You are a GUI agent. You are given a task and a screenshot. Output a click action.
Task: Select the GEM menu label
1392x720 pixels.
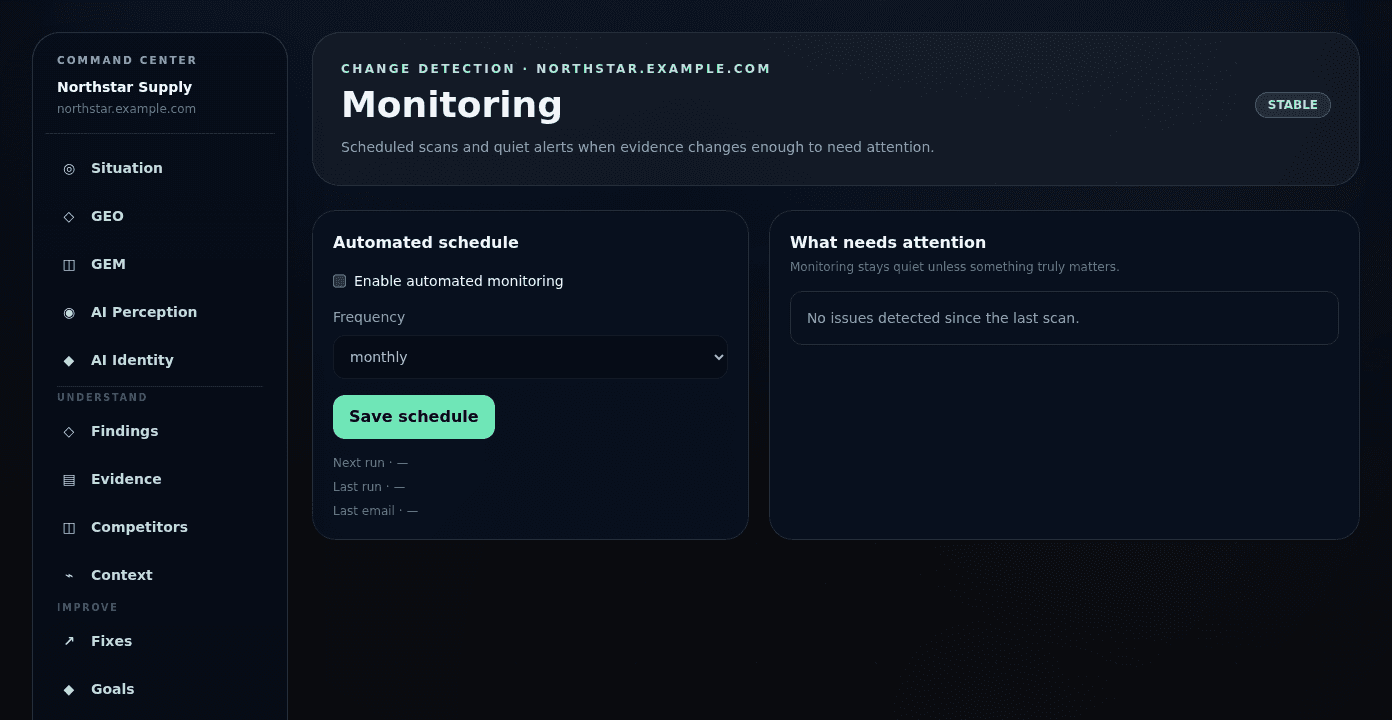pos(108,264)
